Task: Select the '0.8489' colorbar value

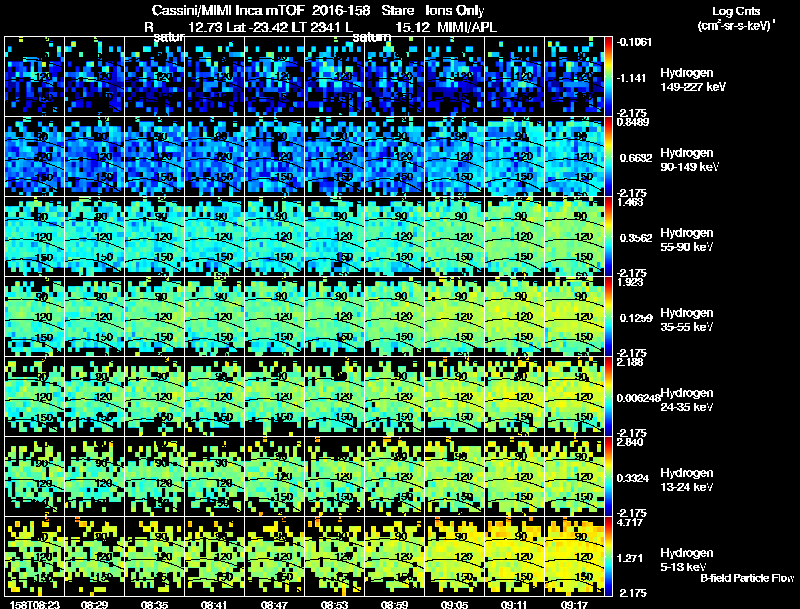Action: (633, 122)
